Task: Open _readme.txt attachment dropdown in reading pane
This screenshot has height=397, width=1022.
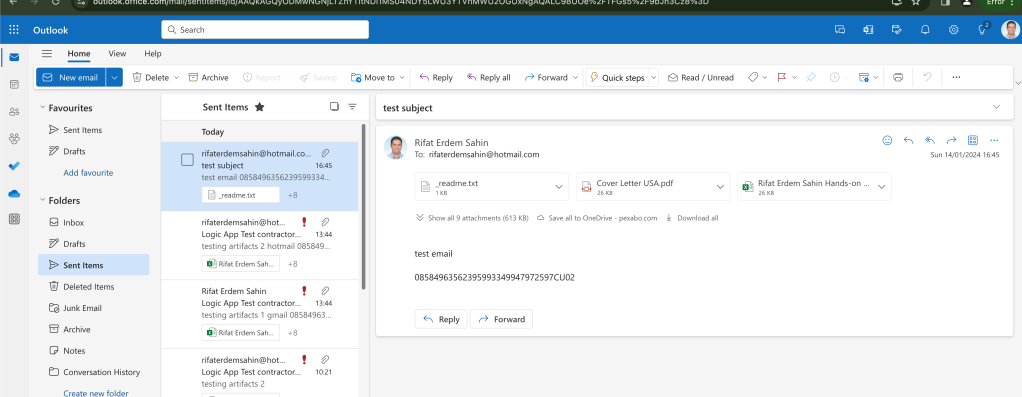Action: tap(559, 187)
